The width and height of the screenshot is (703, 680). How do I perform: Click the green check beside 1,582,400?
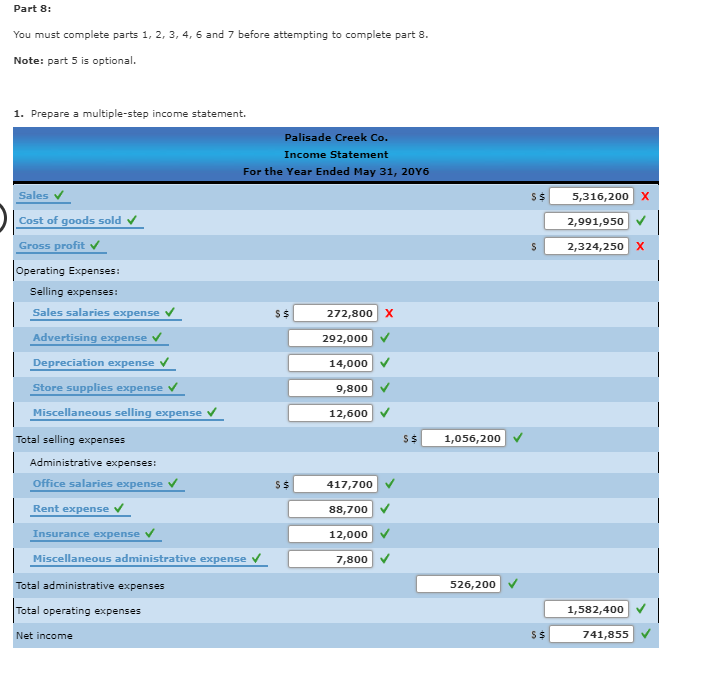[641, 609]
